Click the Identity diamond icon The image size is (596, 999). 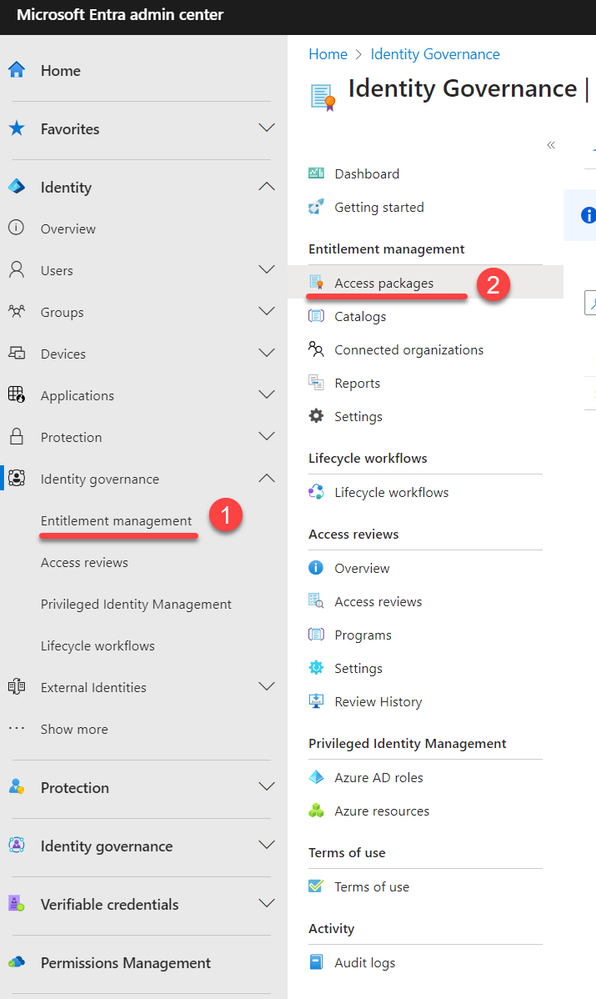17,187
